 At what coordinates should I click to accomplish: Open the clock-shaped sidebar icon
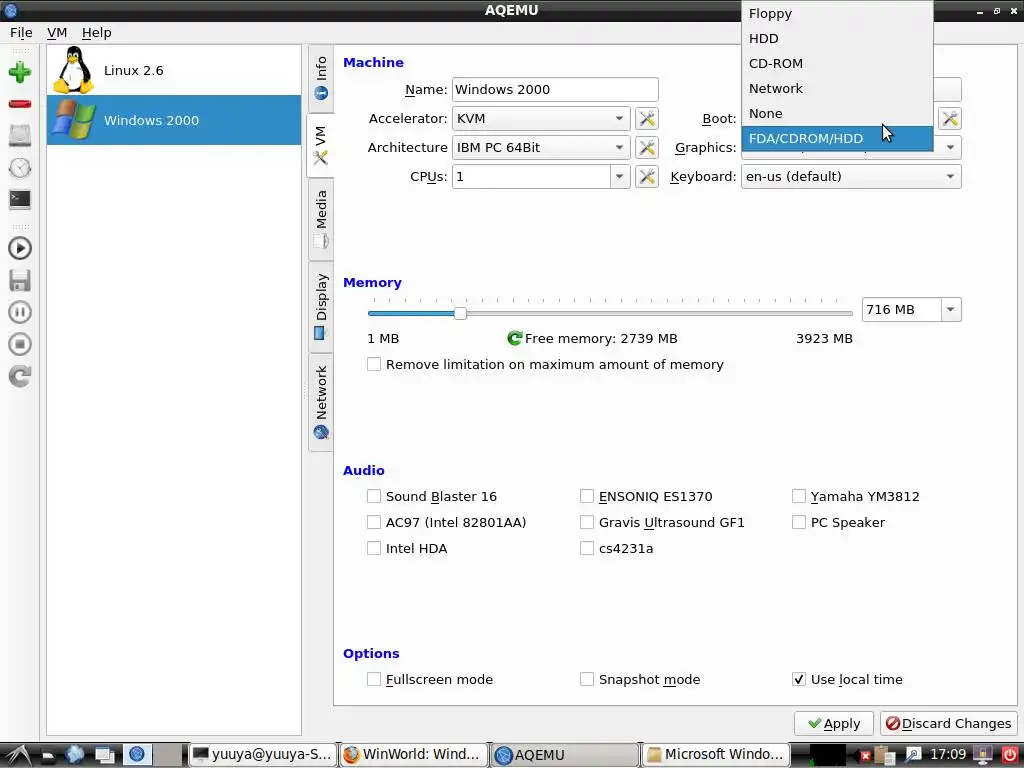click(x=20, y=168)
